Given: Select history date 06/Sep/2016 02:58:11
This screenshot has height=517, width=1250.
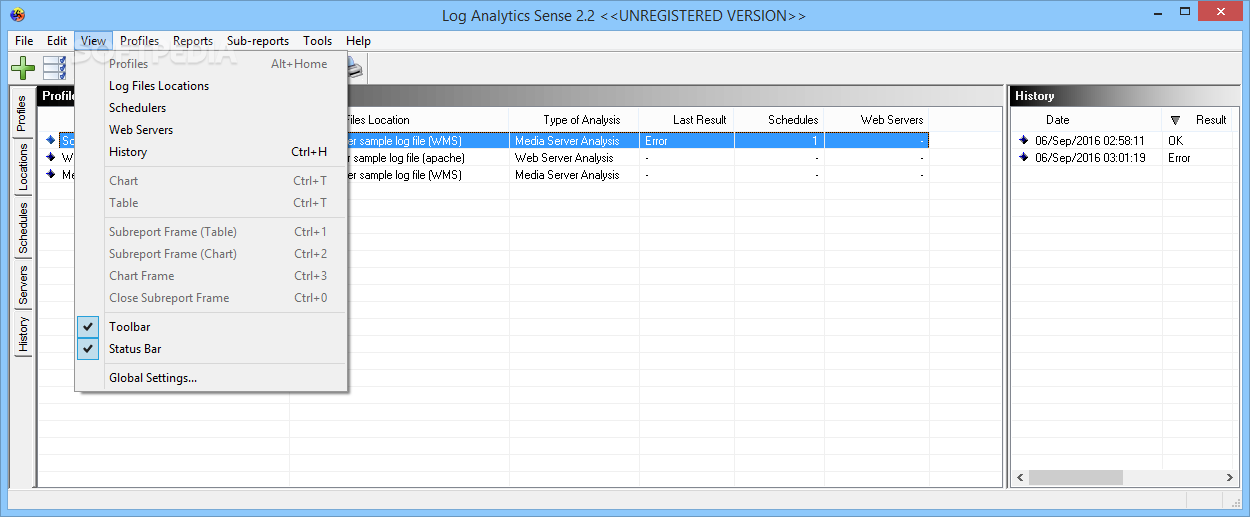Looking at the screenshot, I should (x=1090, y=141).
